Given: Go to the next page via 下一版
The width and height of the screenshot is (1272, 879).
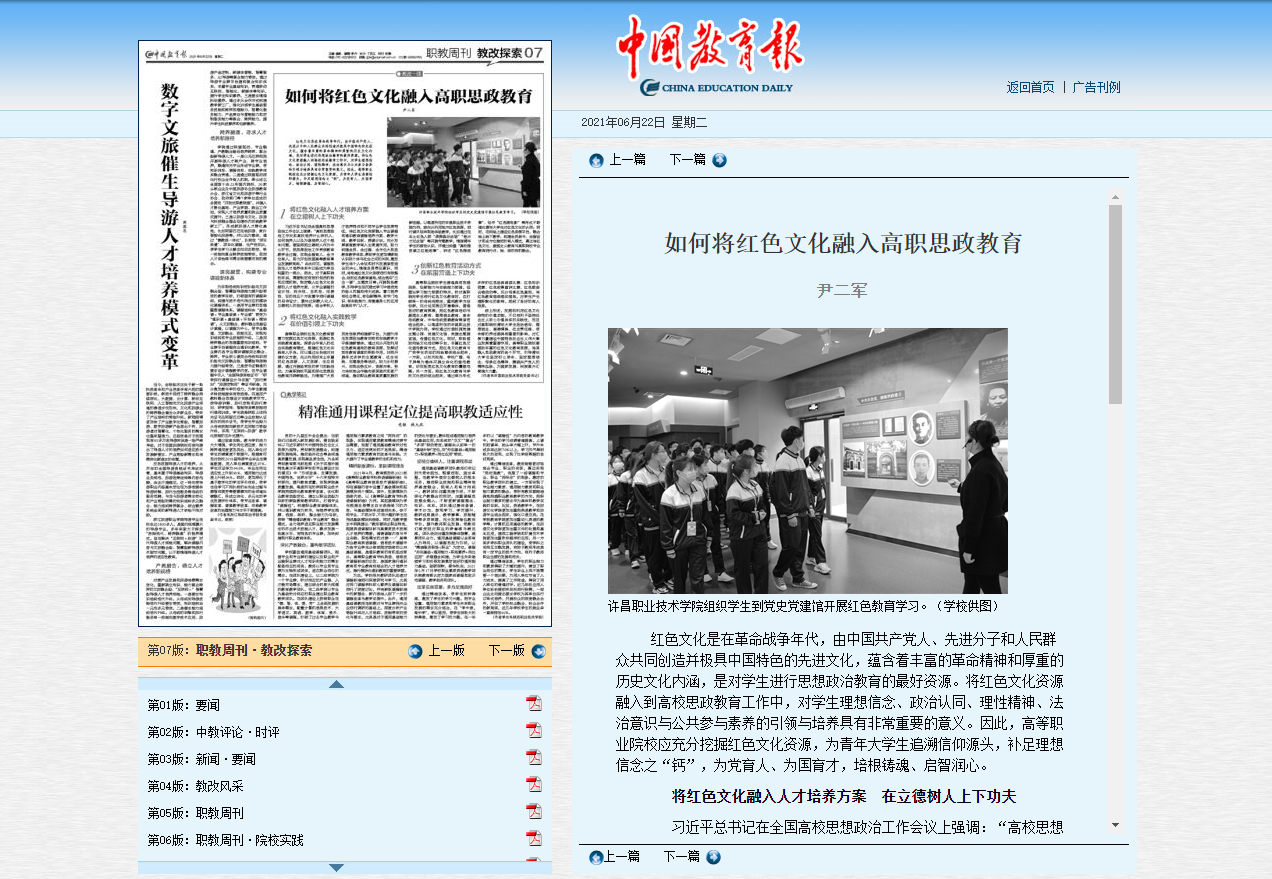Looking at the screenshot, I should coord(507,651).
